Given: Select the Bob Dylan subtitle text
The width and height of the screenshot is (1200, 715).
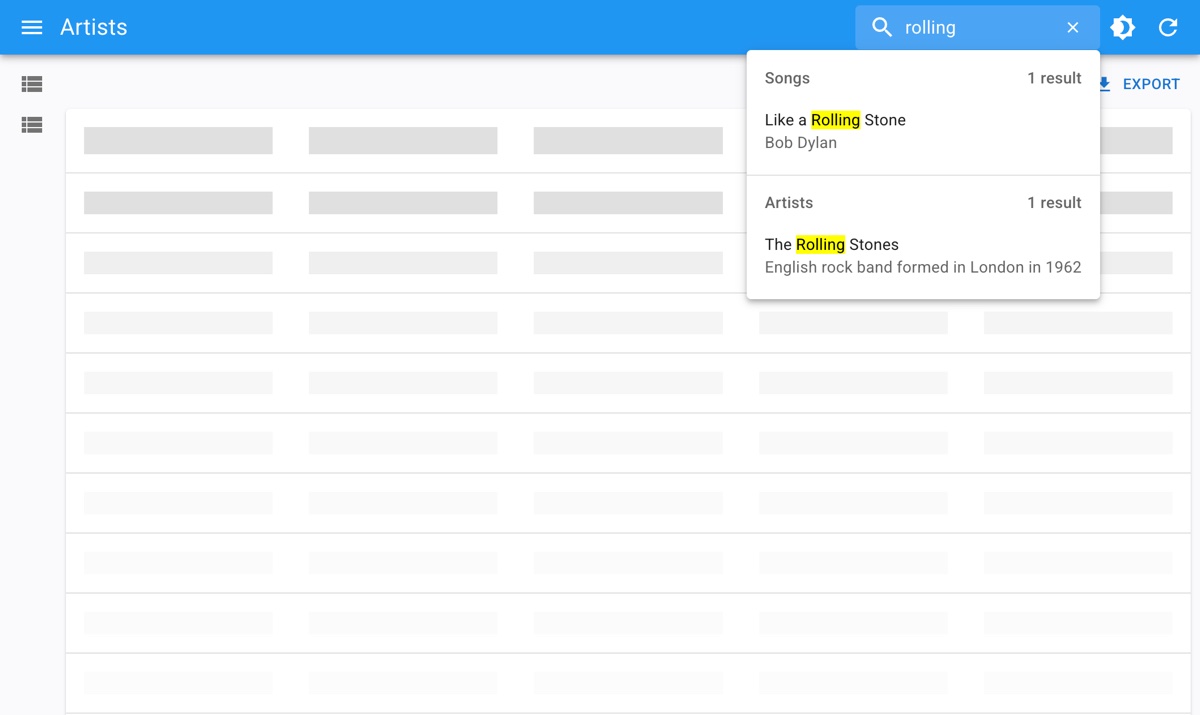Looking at the screenshot, I should 801,143.
